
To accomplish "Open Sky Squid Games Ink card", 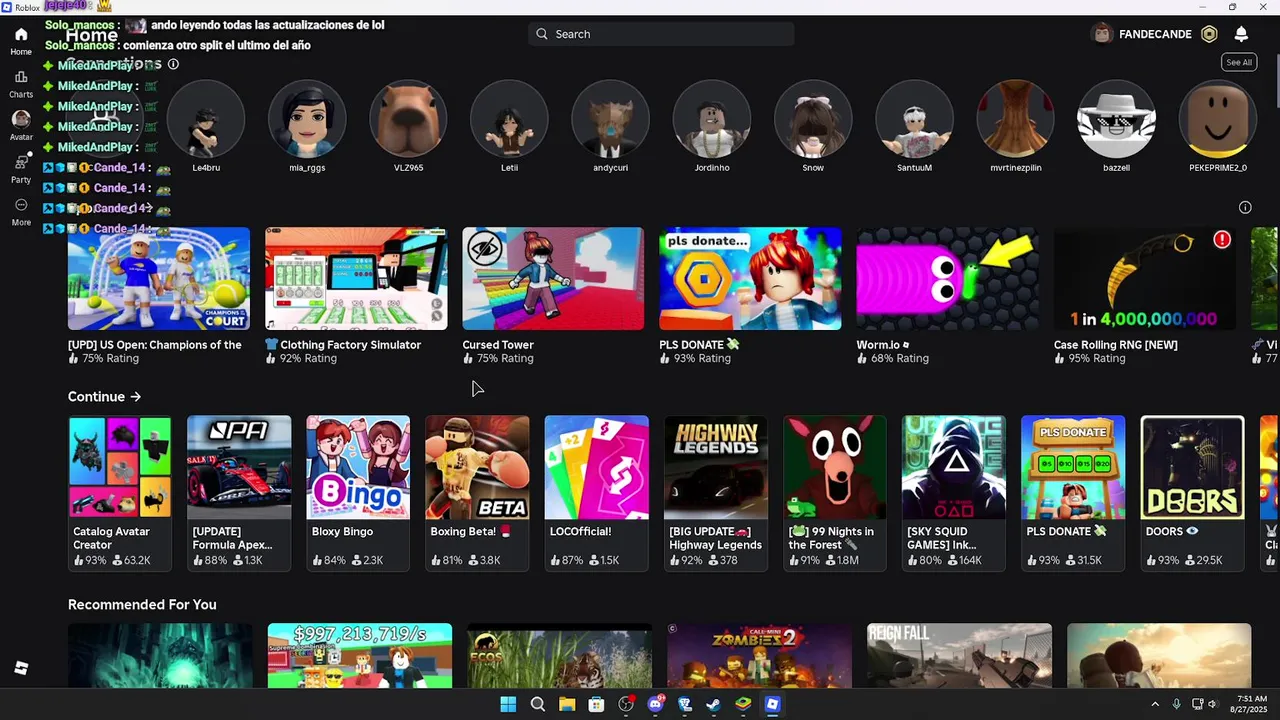I will click(954, 493).
